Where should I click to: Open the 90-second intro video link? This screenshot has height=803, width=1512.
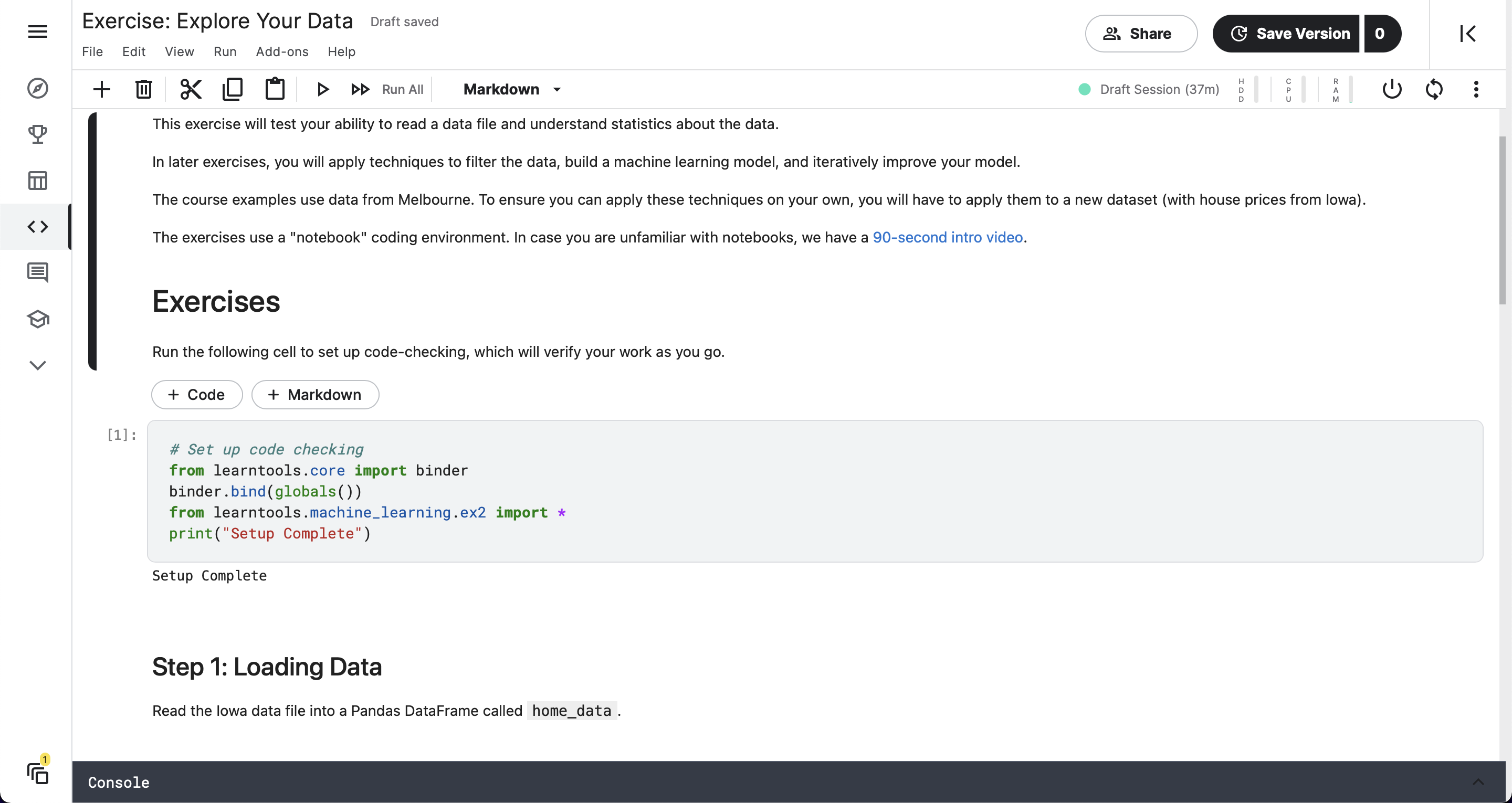pos(947,237)
